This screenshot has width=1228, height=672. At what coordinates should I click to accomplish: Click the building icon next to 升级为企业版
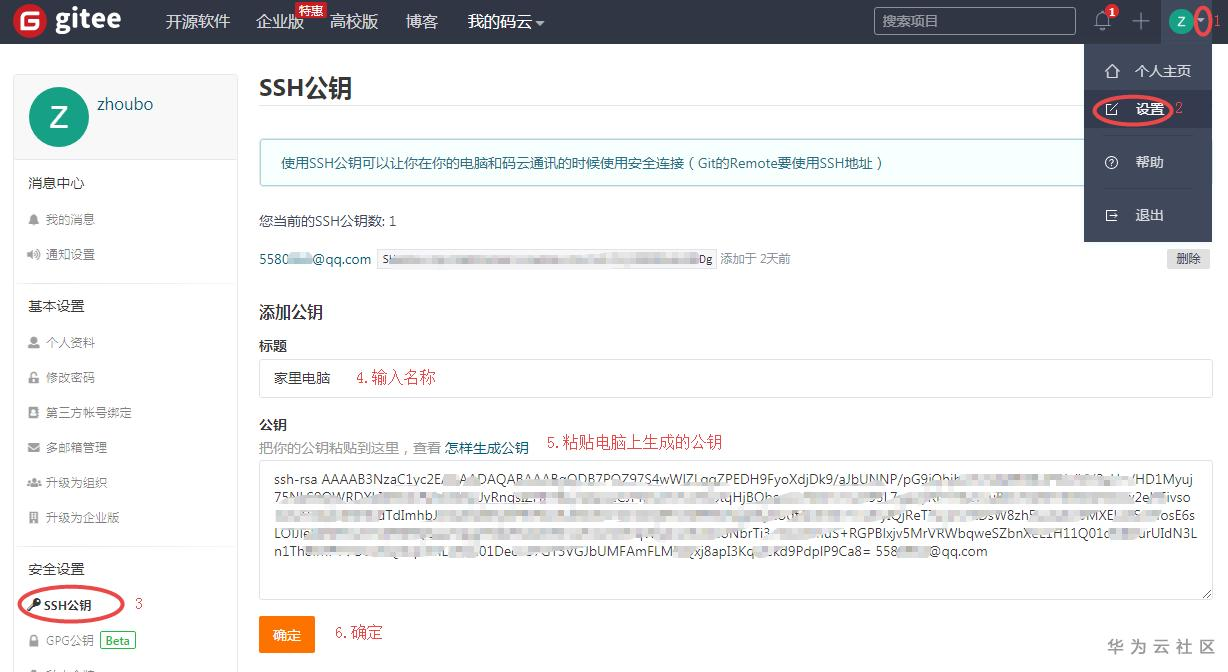(34, 517)
